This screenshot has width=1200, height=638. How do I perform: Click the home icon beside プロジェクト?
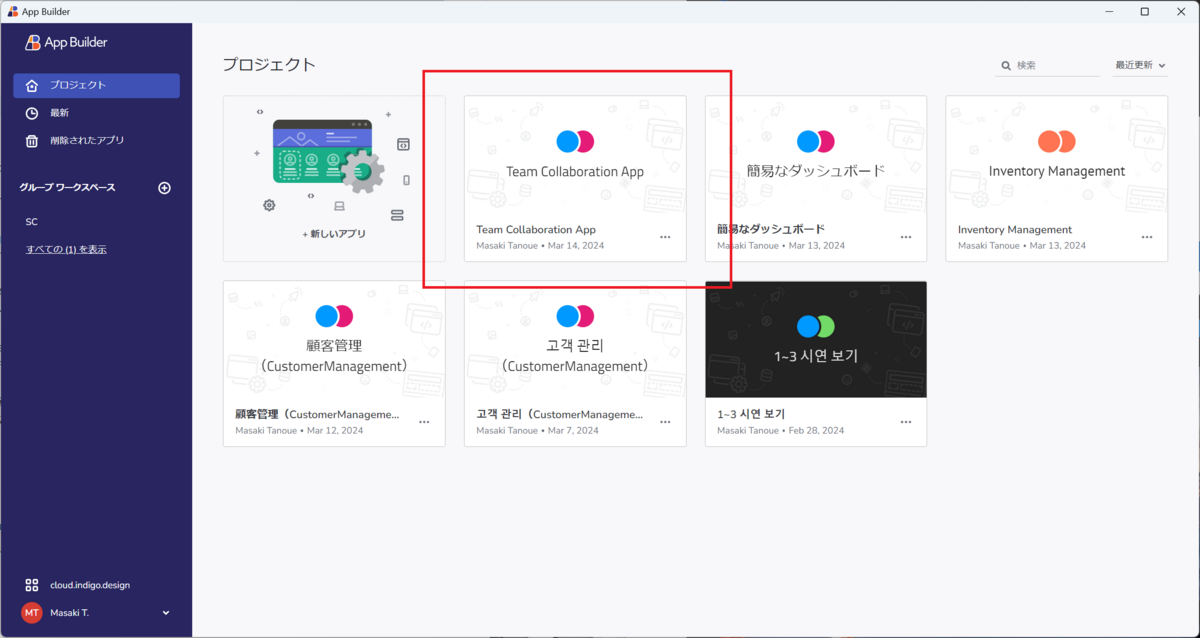coord(32,85)
